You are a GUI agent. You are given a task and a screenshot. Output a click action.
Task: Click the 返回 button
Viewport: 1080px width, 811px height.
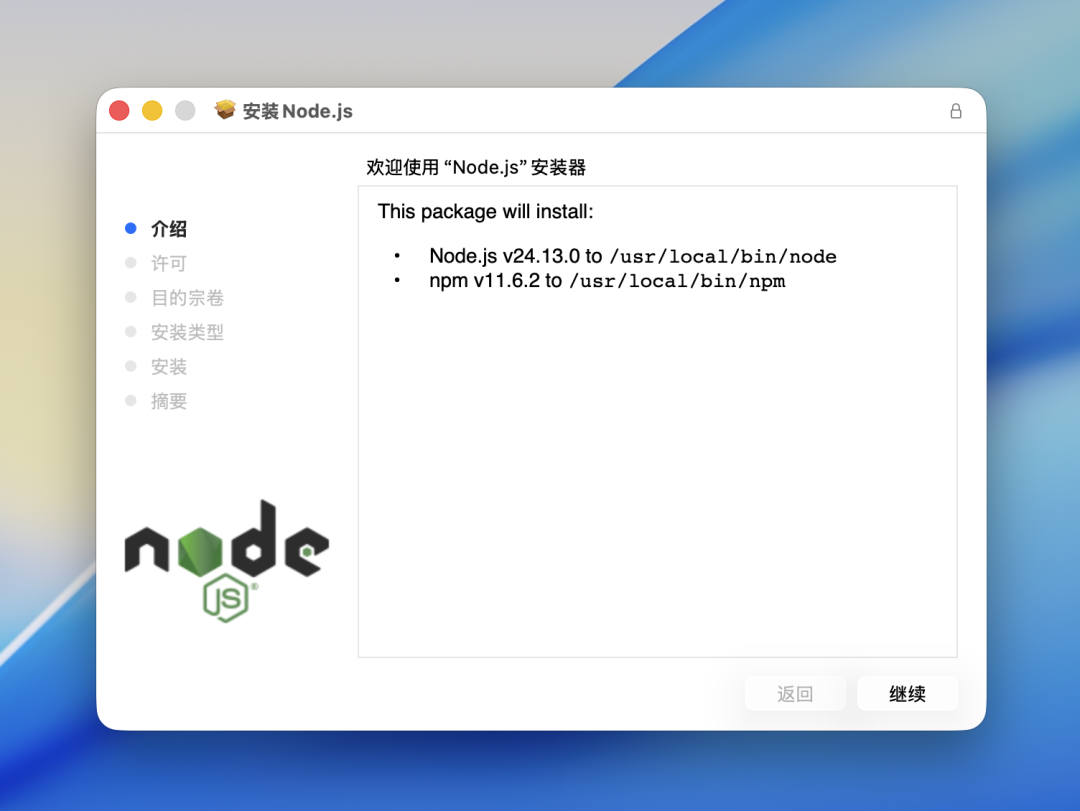tap(795, 693)
